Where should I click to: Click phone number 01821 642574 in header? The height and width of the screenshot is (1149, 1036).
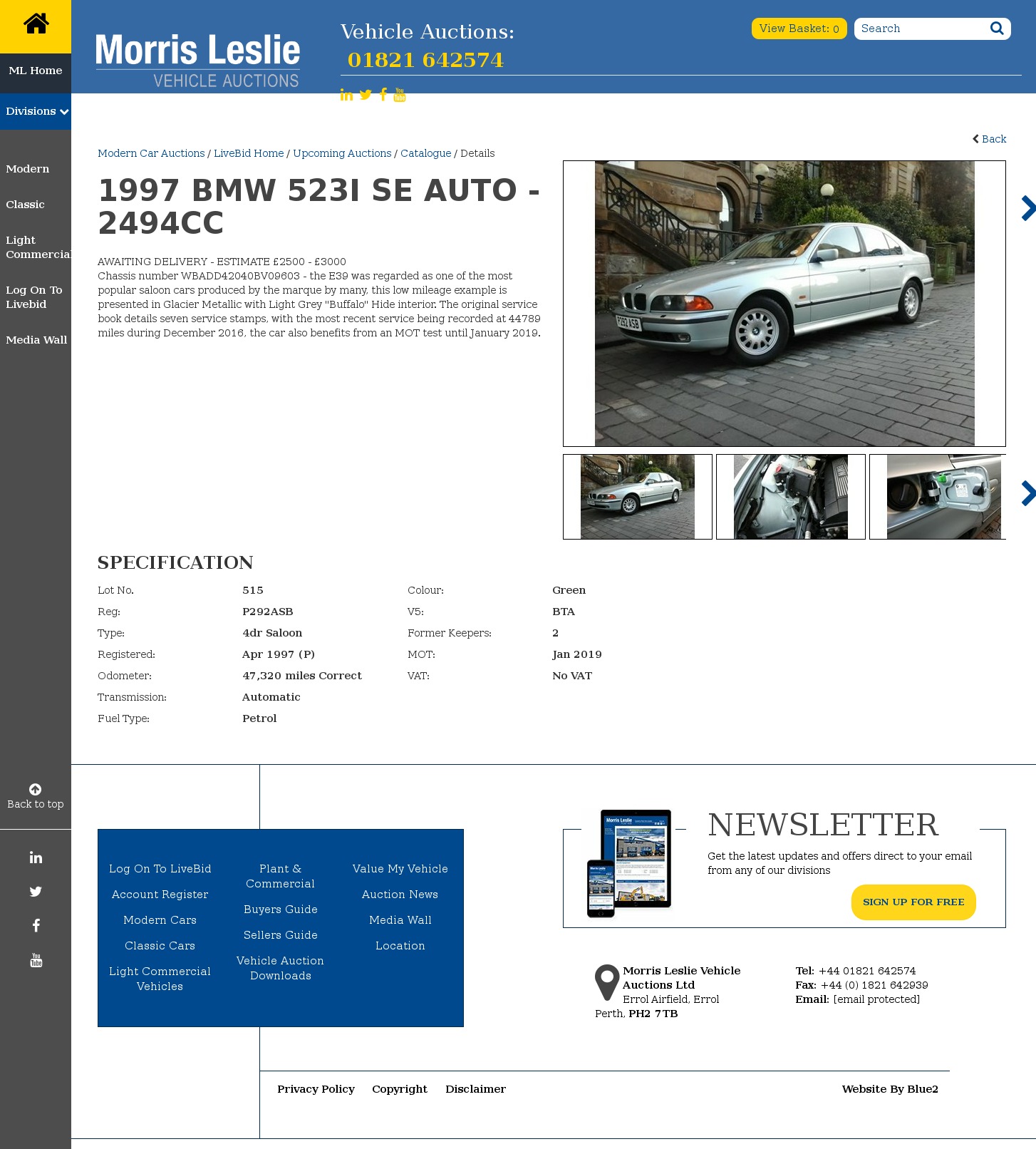point(425,60)
